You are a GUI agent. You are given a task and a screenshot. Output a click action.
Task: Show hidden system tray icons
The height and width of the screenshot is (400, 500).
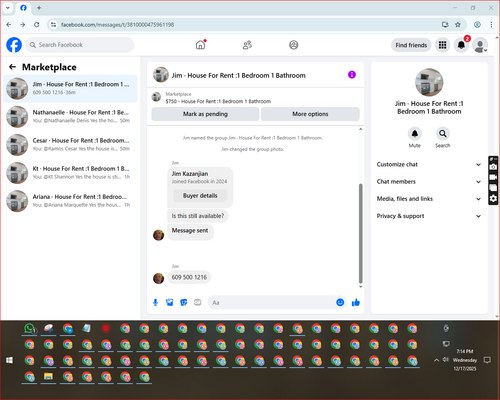[436, 360]
